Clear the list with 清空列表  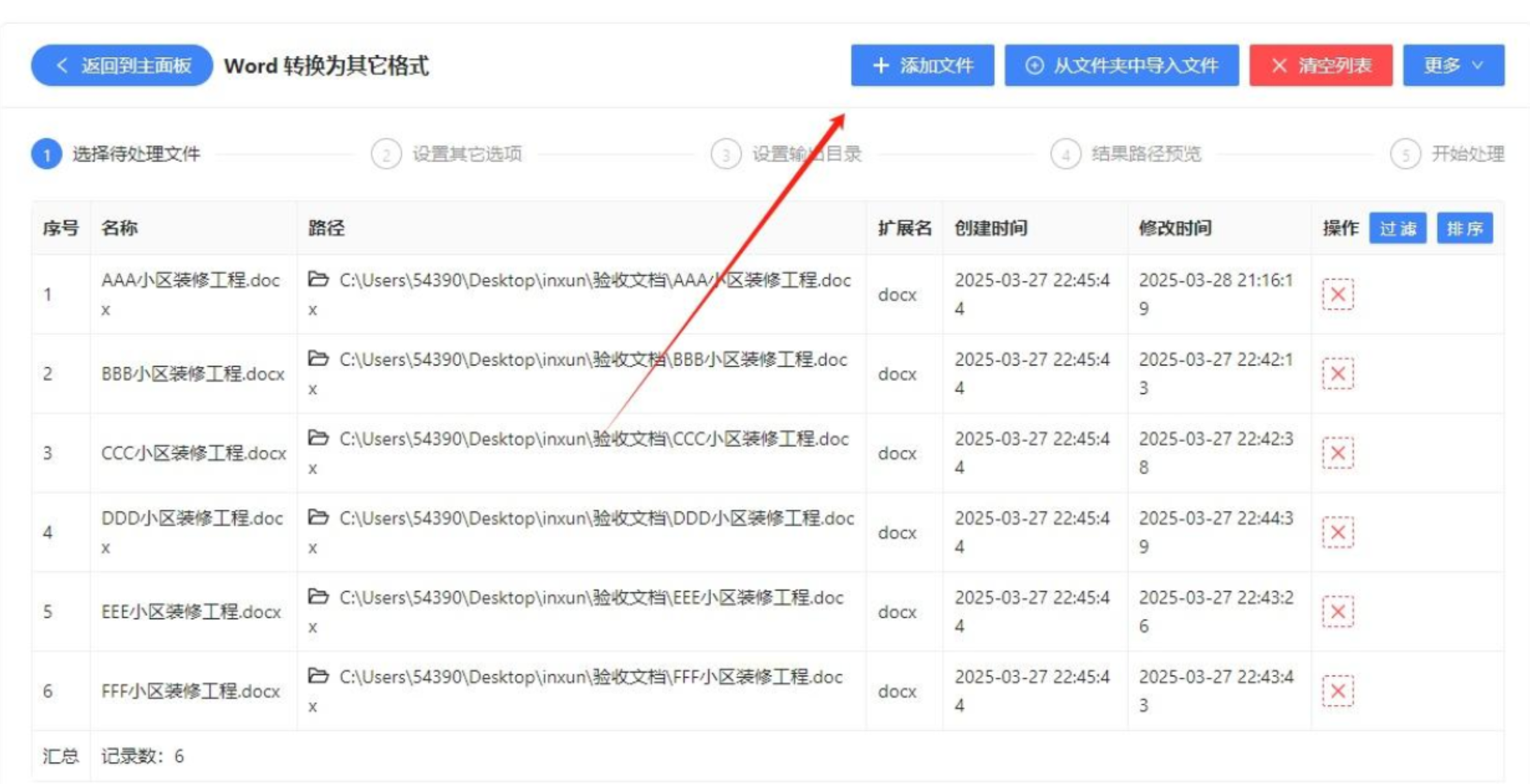click(x=1320, y=66)
